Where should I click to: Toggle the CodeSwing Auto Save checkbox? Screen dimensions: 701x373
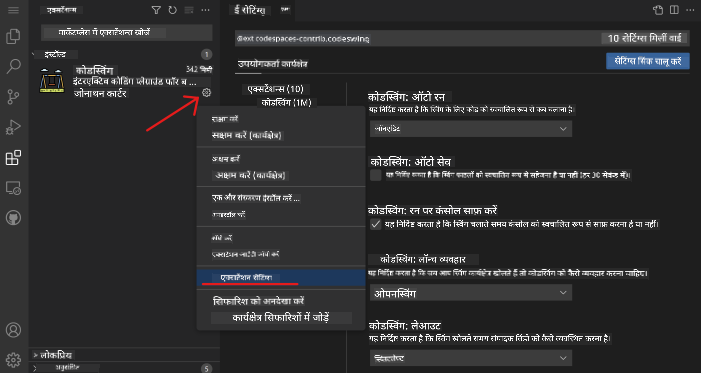[x=376, y=175]
